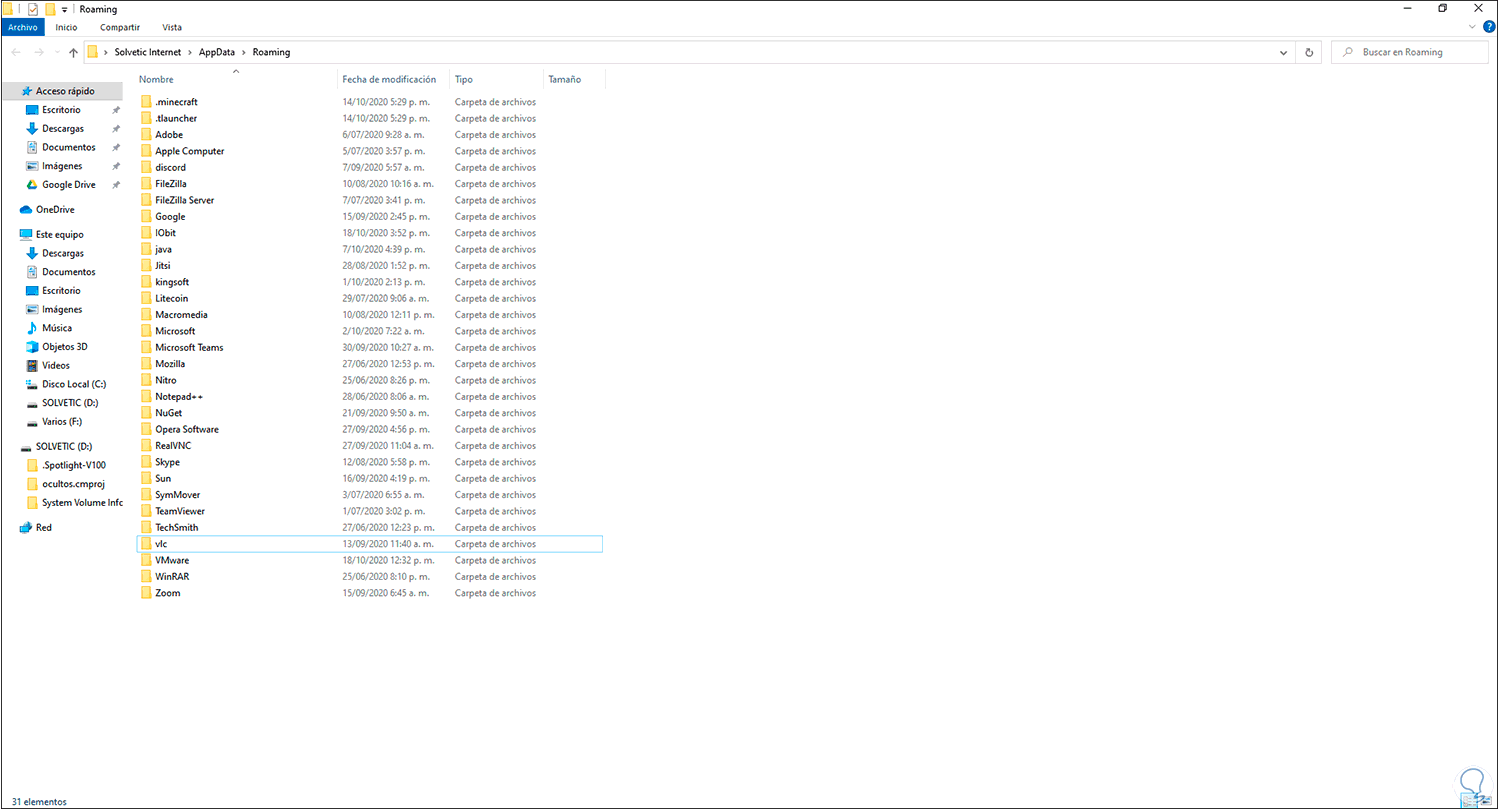This screenshot has width=1500, height=809.
Task: Navigate to Solvetic Internet in the breadcrumb
Action: tap(148, 52)
